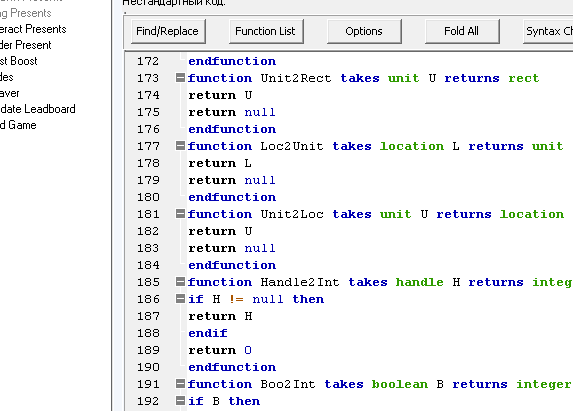
Task: Click 'return L' on line 178
Action: point(220,163)
